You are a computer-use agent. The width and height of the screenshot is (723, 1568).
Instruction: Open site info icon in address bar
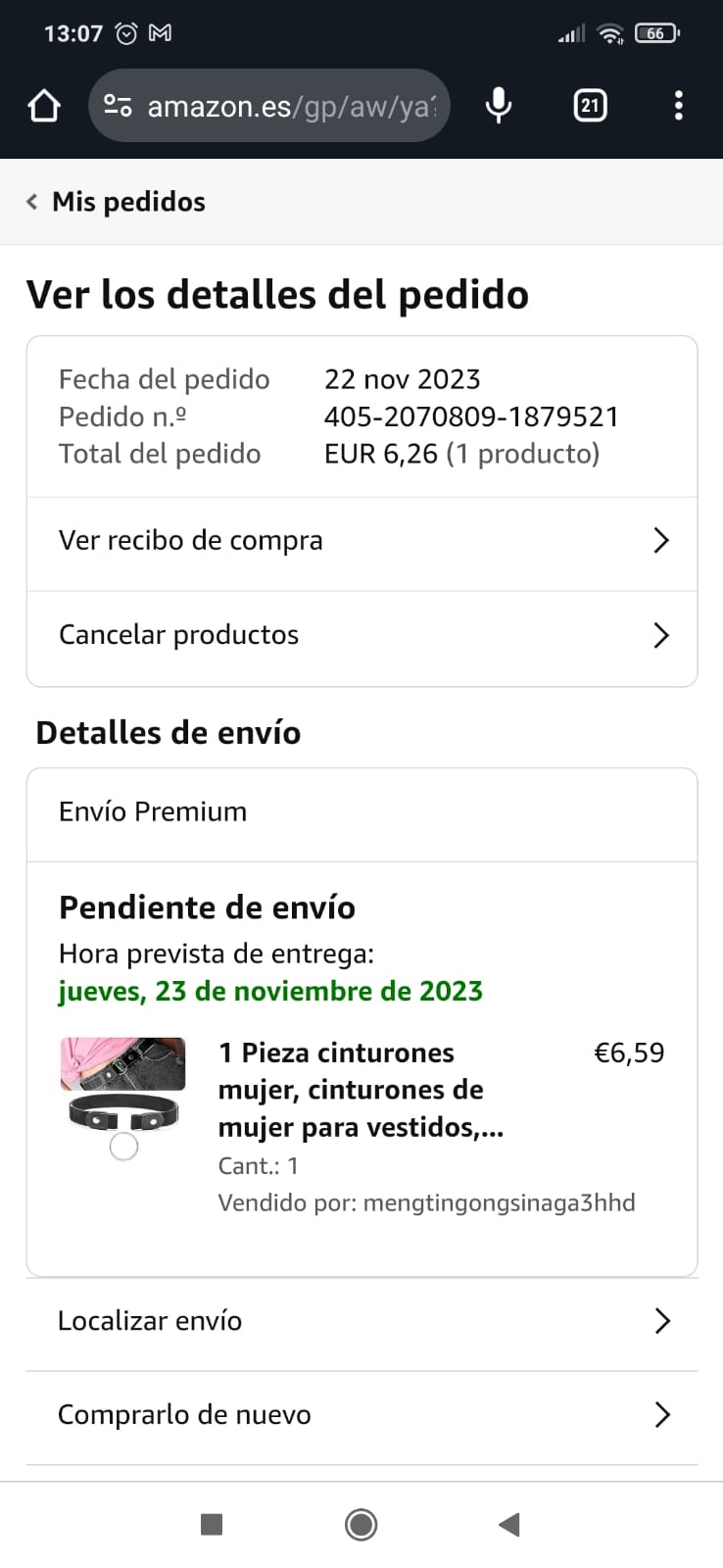point(118,106)
